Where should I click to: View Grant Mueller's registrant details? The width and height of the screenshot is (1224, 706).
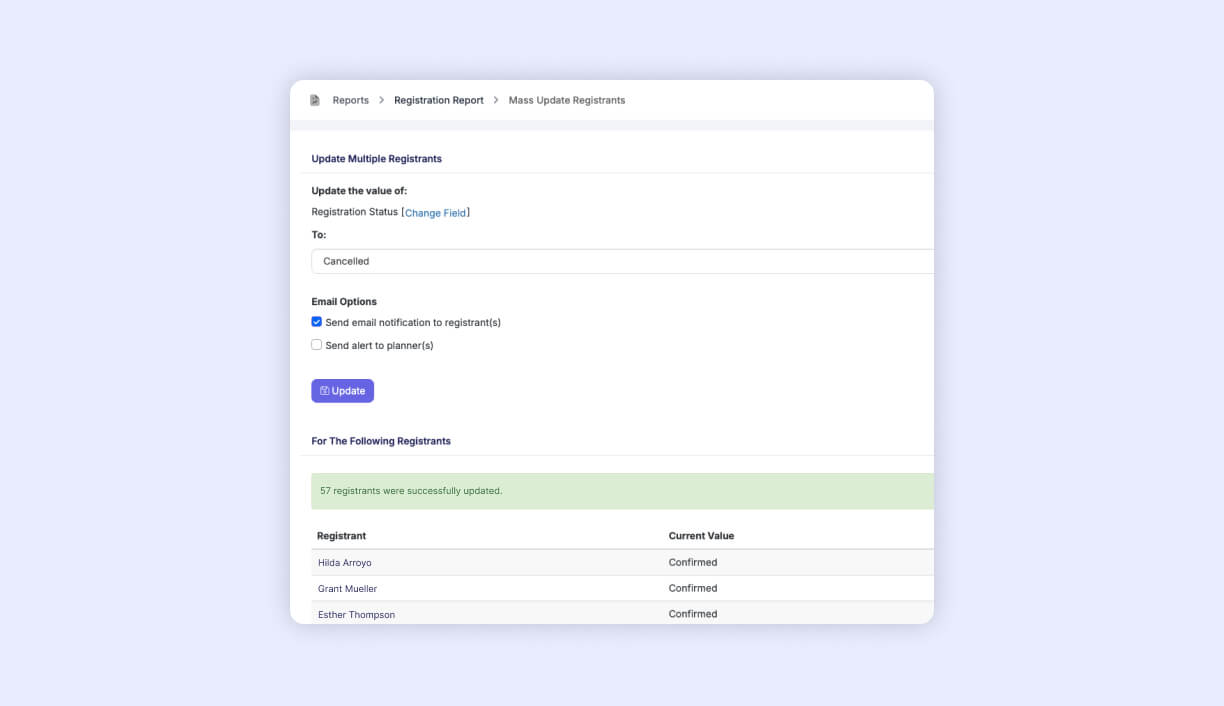coord(347,588)
